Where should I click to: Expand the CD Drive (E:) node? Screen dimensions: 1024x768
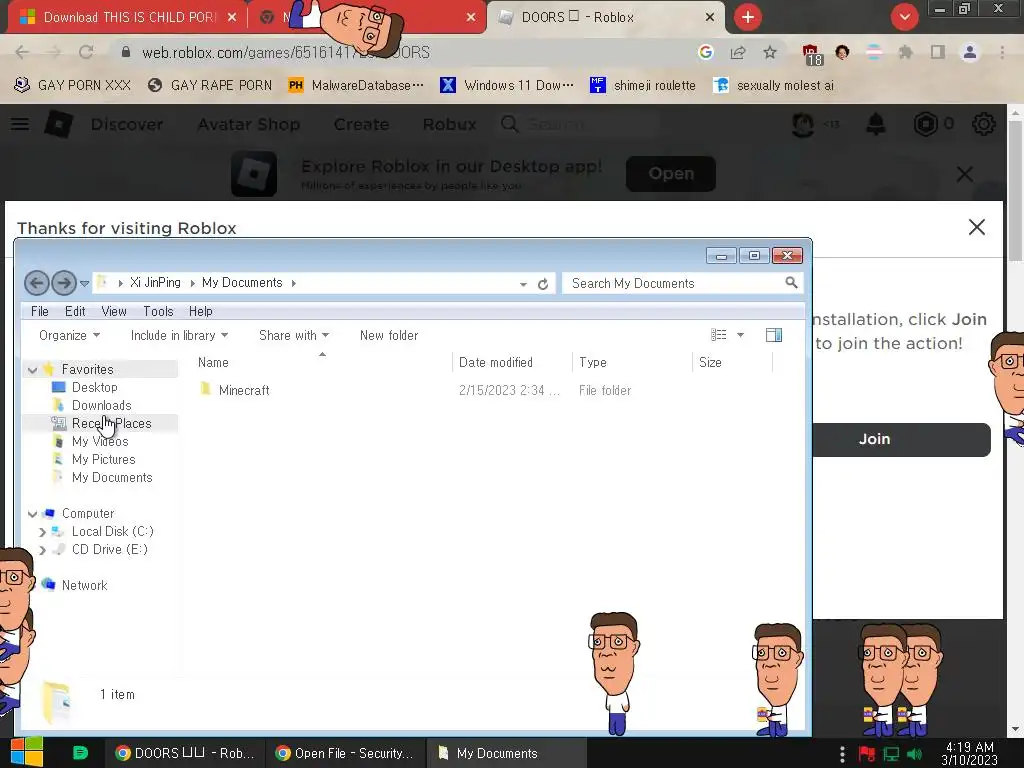point(42,550)
